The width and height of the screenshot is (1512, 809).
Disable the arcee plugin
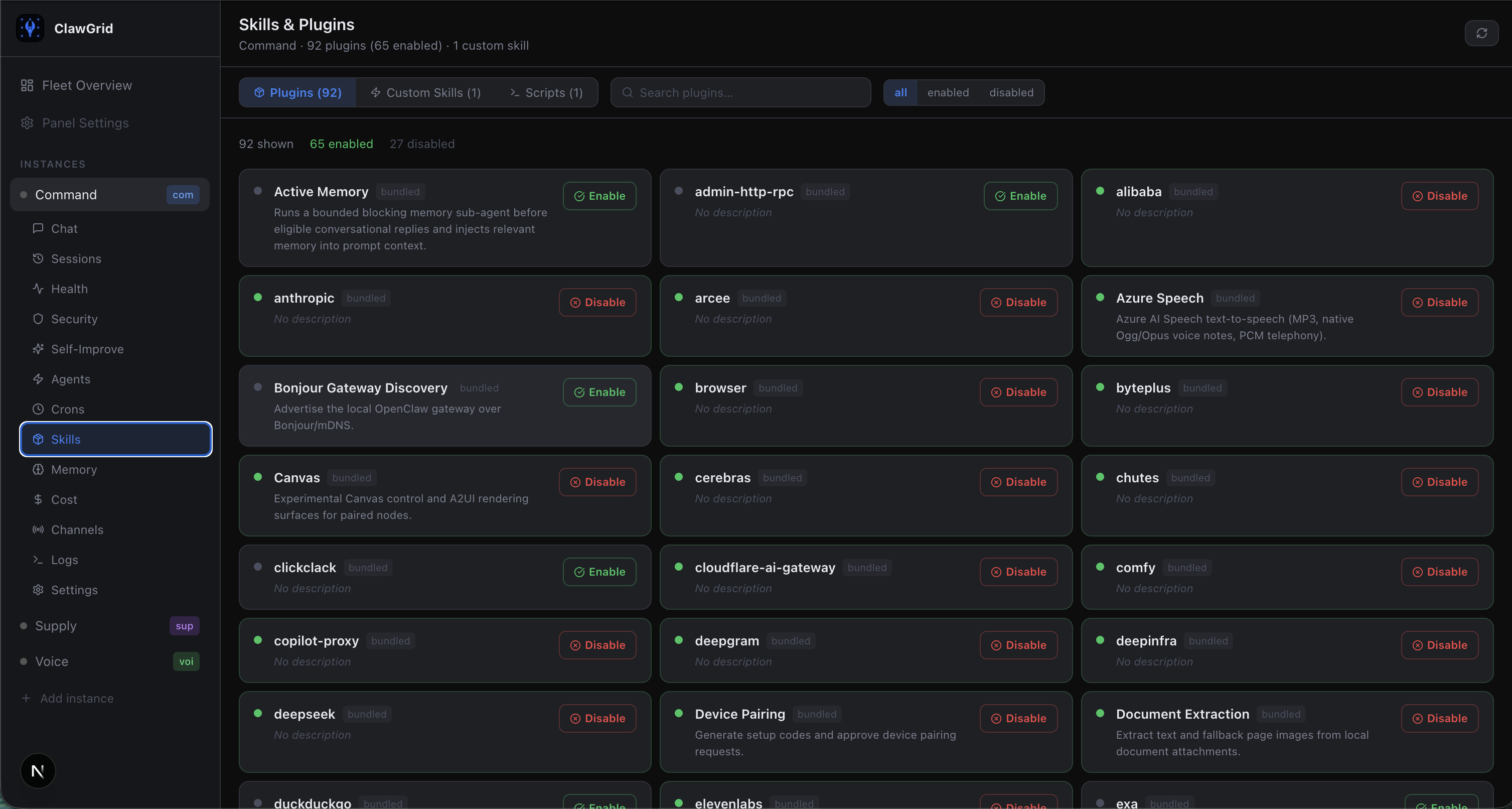point(1018,302)
